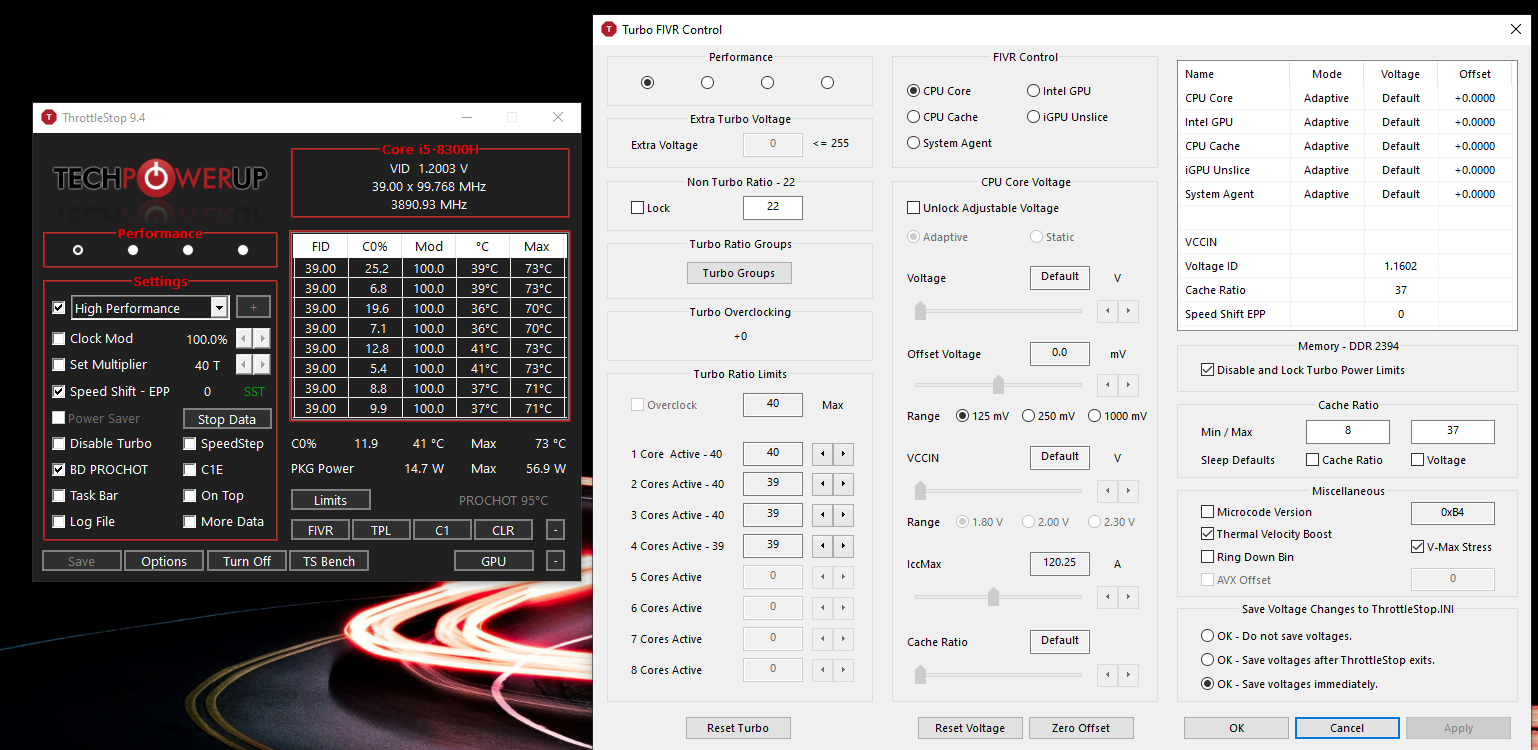The width and height of the screenshot is (1538, 750).
Task: Select second Performance profile in FIVR window
Action: tap(708, 83)
